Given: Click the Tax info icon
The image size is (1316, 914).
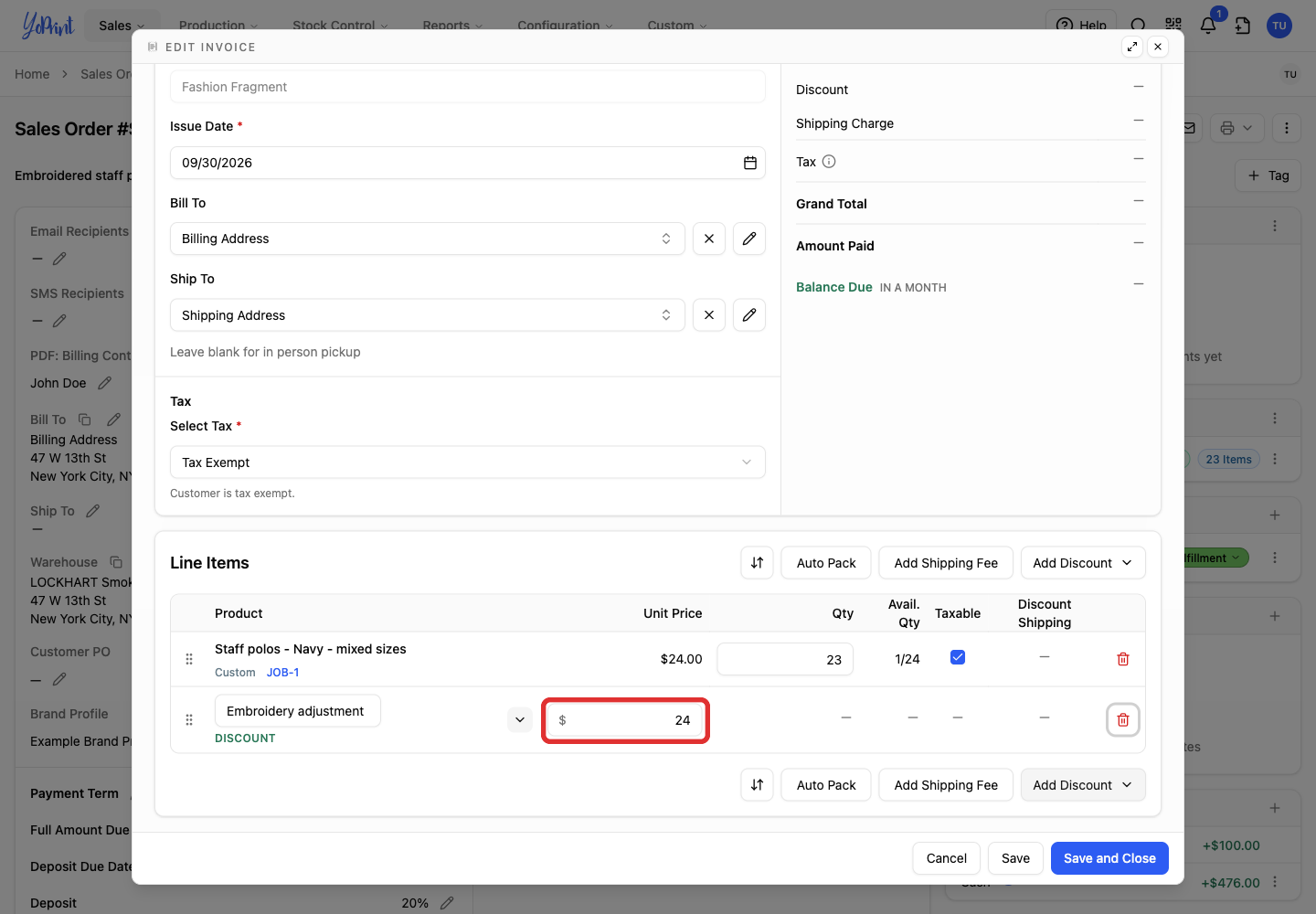Looking at the screenshot, I should [x=829, y=162].
